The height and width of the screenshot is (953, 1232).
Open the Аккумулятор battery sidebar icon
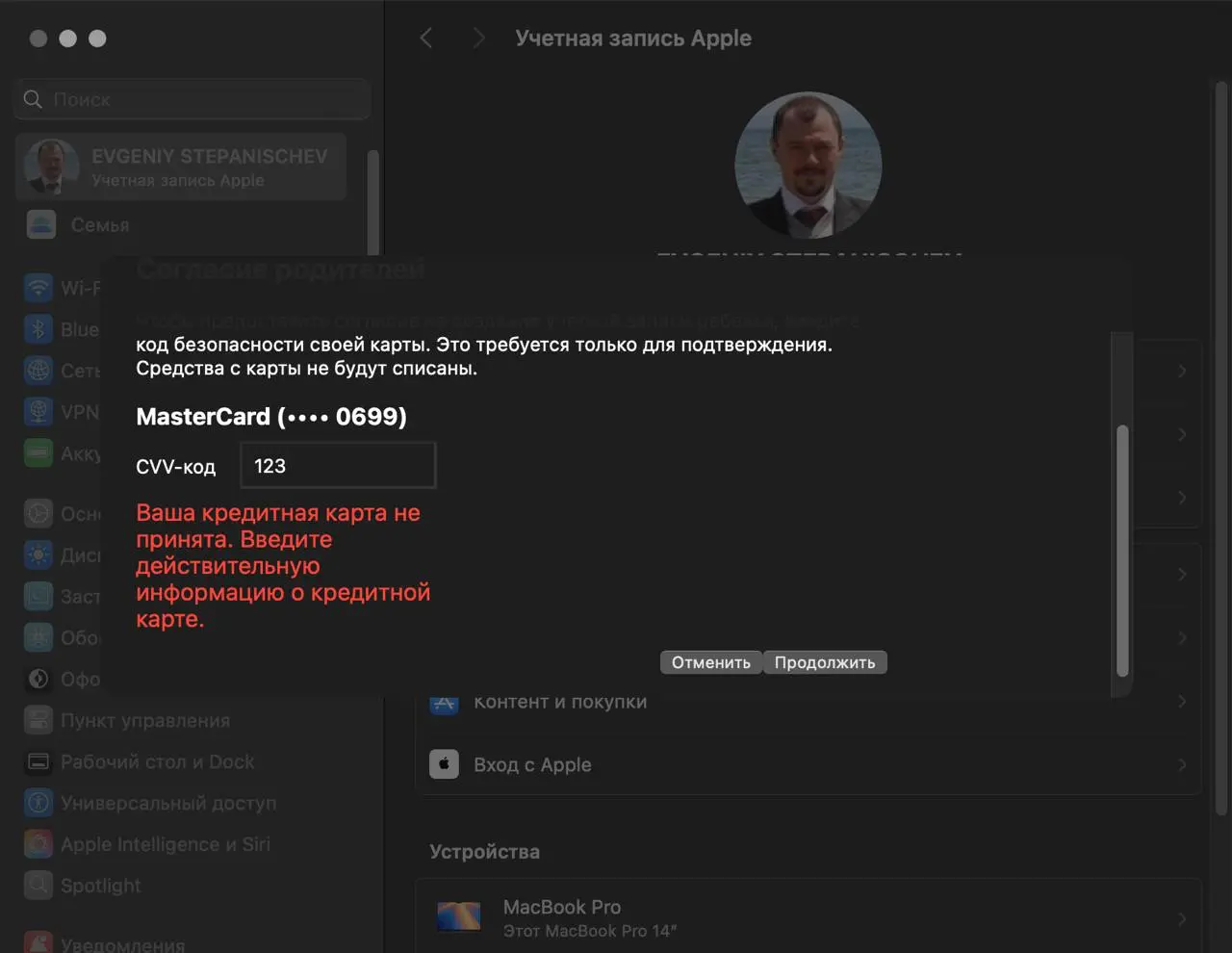(x=38, y=453)
